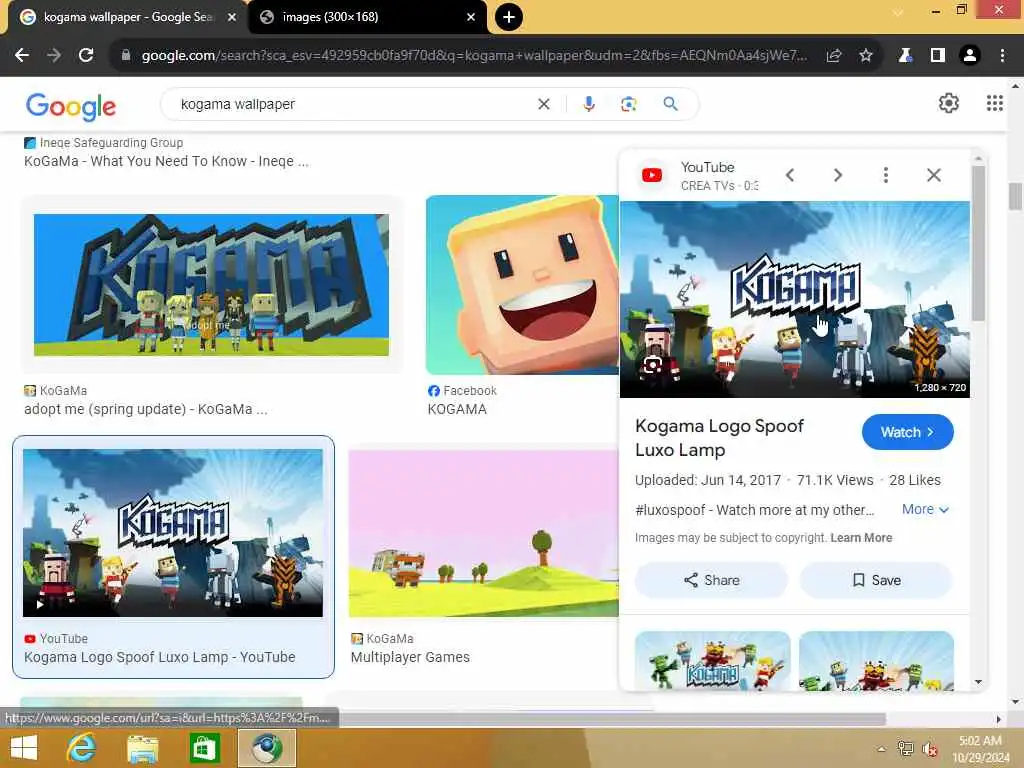Image resolution: width=1024 pixels, height=768 pixels.
Task: Reload the page with the refresh icon
Action: coord(86,56)
